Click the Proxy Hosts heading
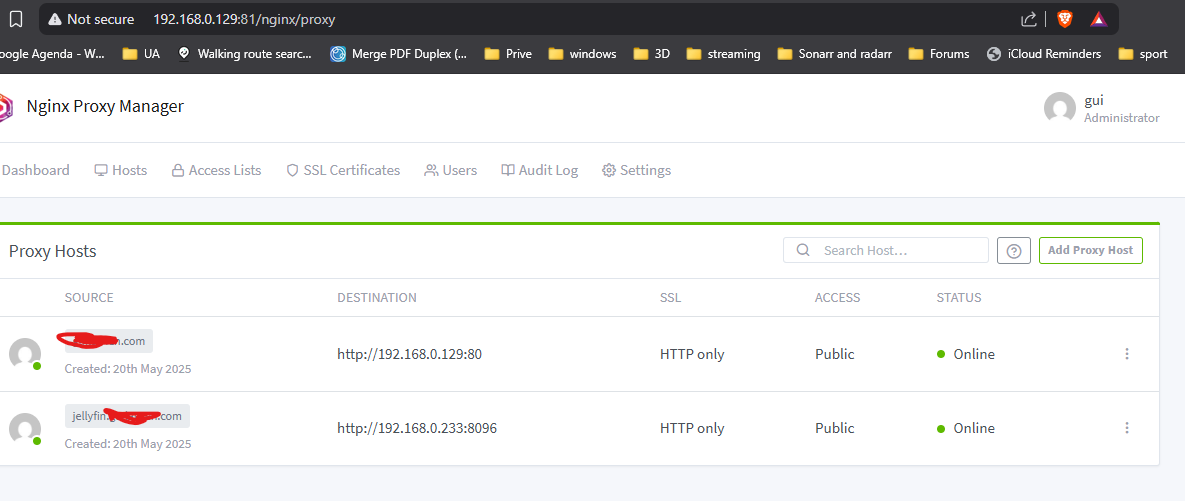This screenshot has height=501, width=1185. point(53,251)
